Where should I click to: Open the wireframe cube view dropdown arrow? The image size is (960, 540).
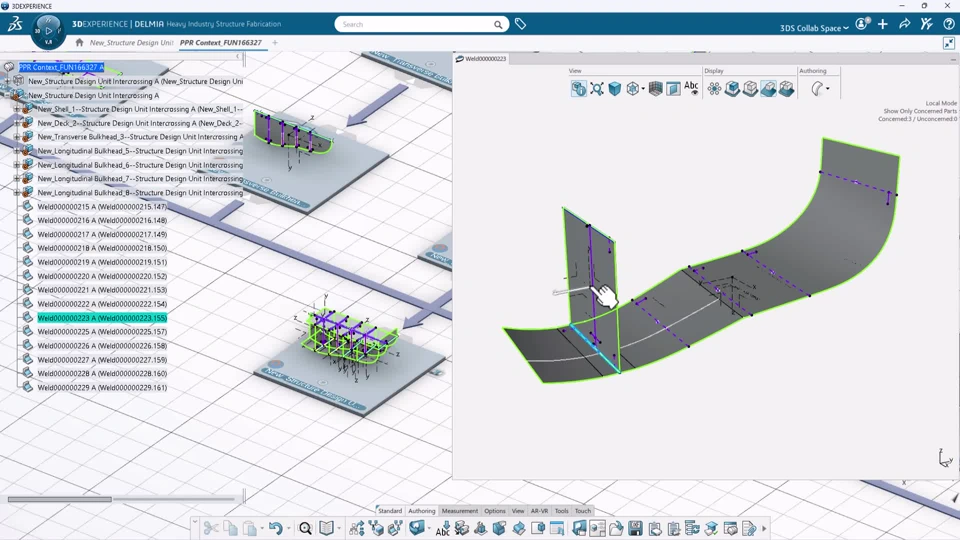point(643,89)
